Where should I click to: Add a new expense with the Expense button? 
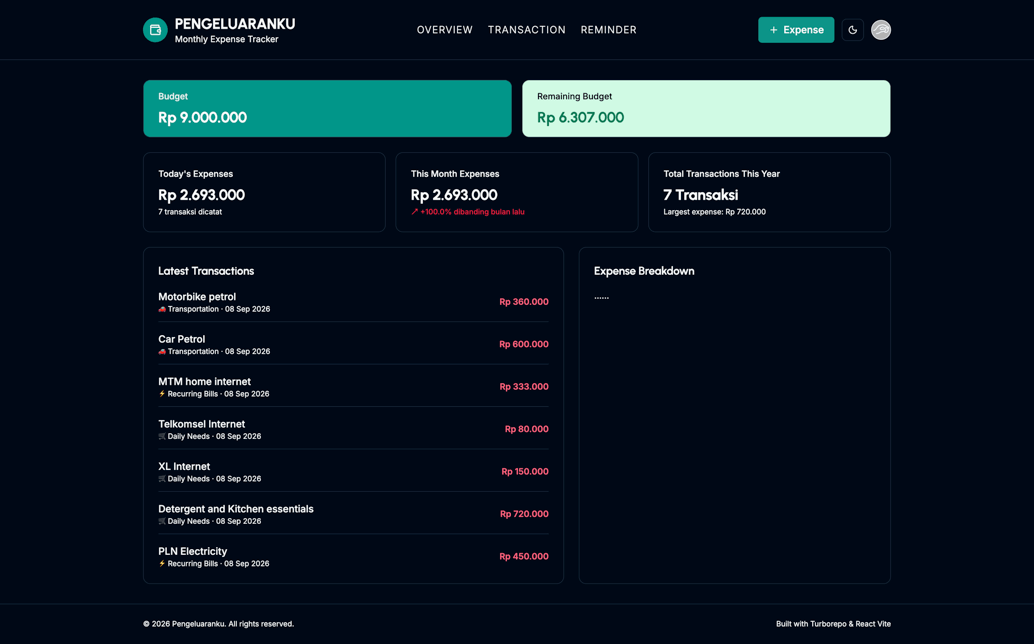[796, 30]
